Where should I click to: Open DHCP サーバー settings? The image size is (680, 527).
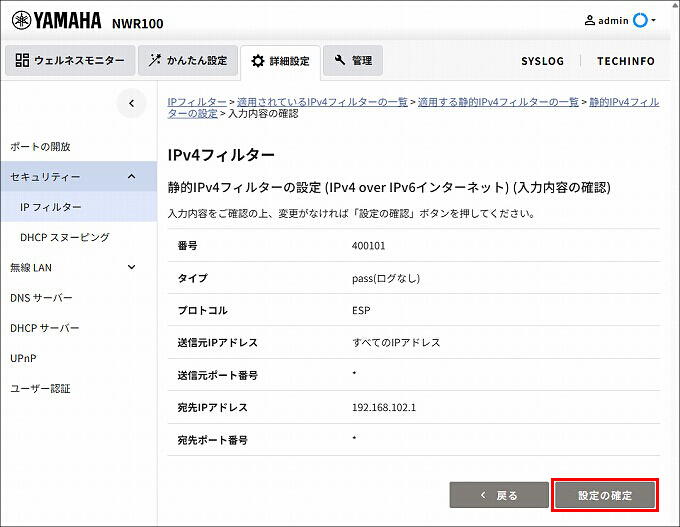[45, 328]
